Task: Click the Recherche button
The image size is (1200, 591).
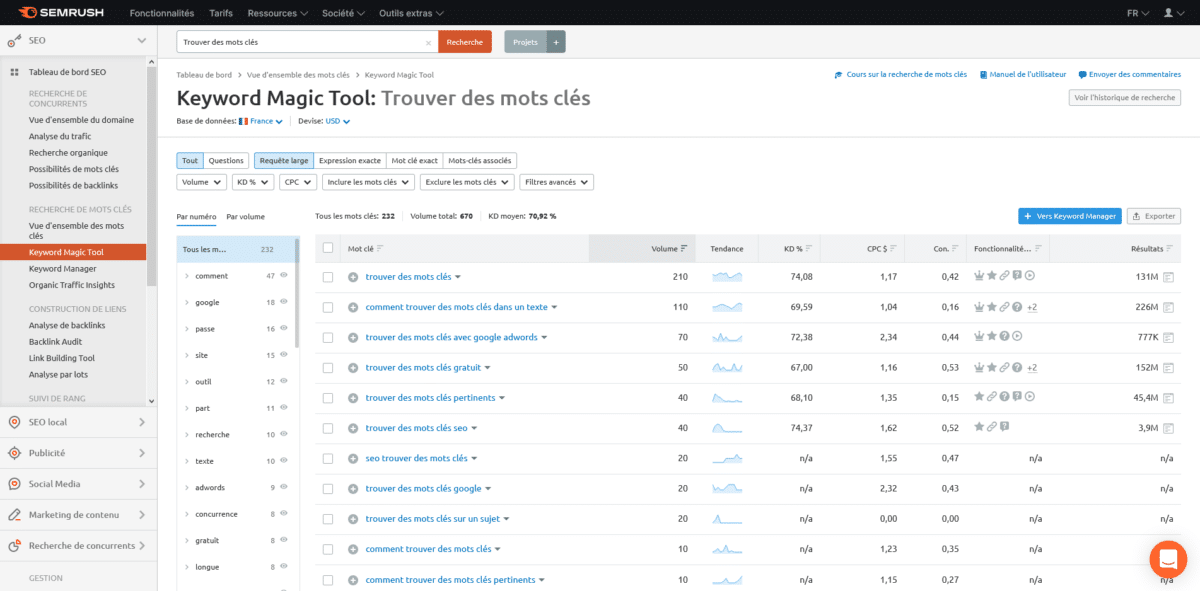Action: pos(464,42)
